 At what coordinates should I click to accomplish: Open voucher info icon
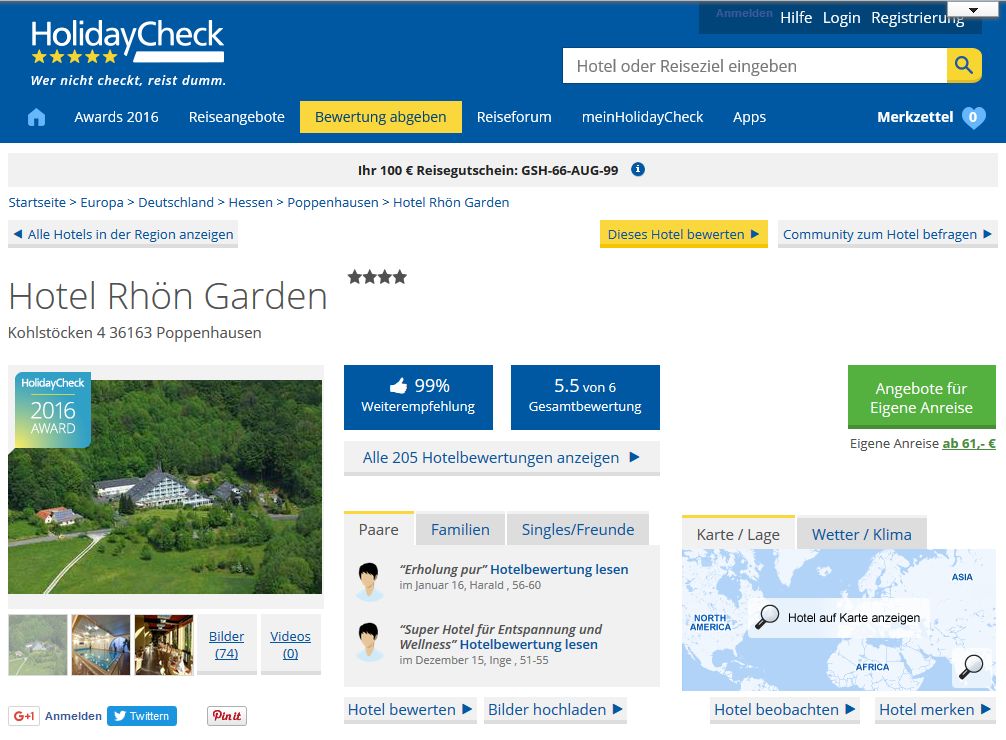[x=638, y=169]
